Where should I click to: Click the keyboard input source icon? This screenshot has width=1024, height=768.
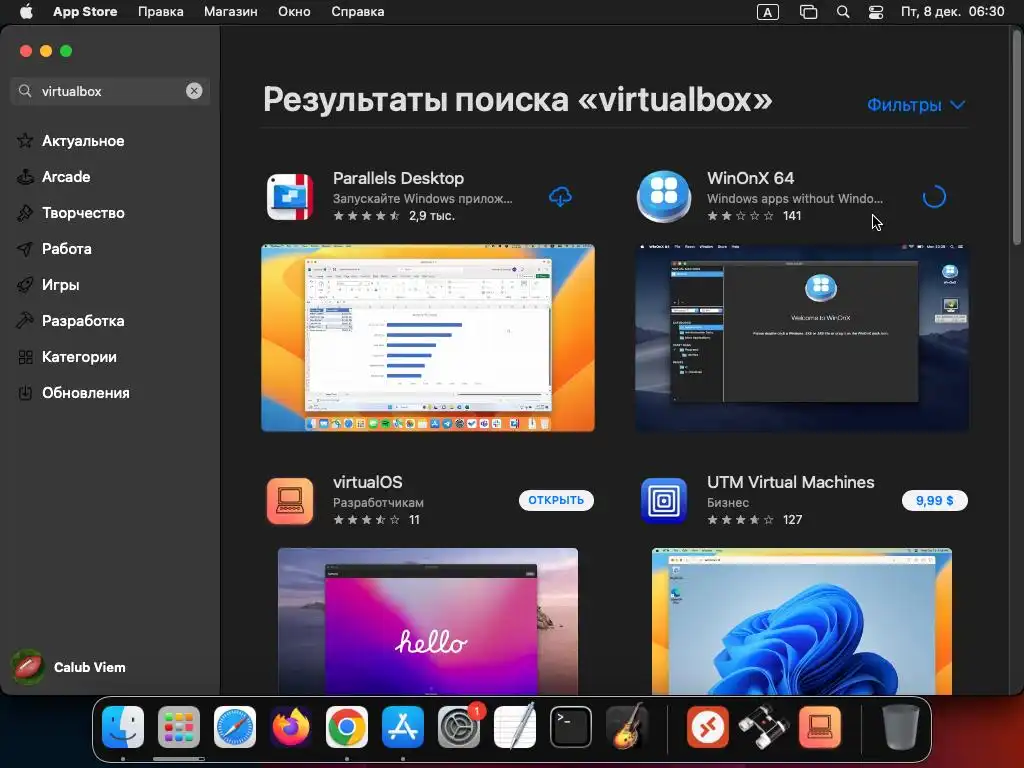tap(767, 12)
